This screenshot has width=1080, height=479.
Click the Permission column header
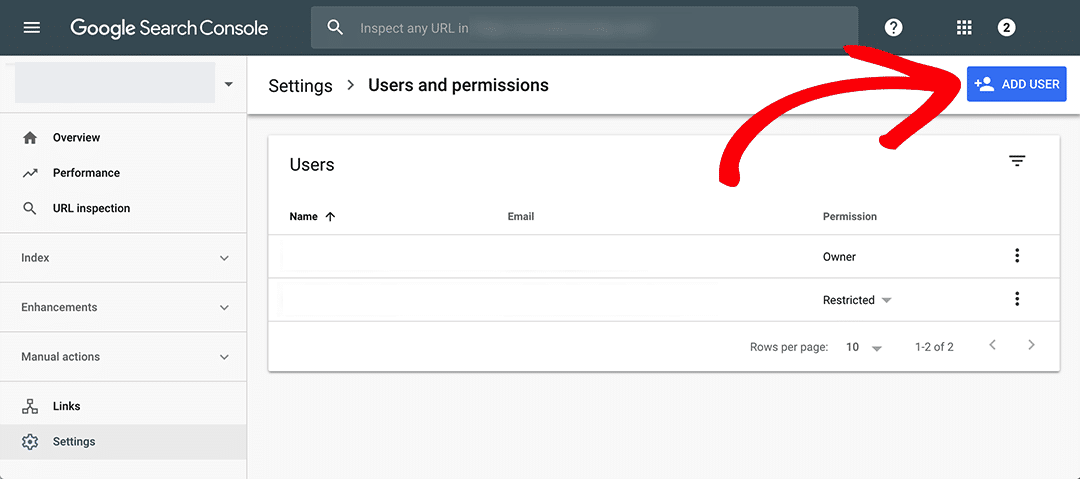tap(850, 216)
